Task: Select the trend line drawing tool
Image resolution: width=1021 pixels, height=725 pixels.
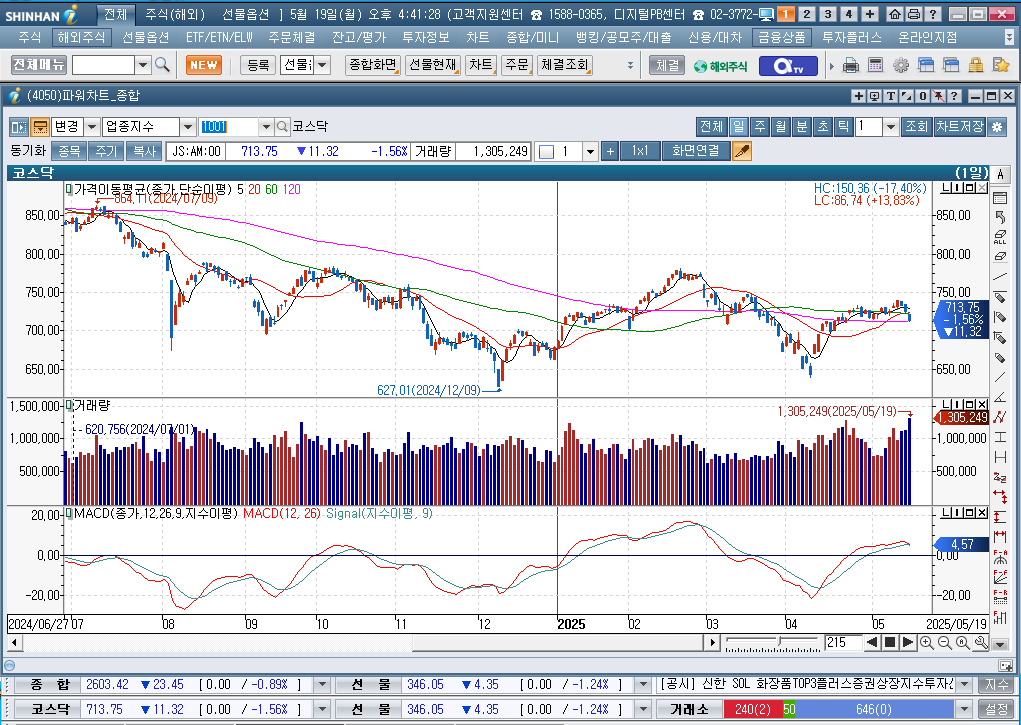Action: pyautogui.click(x=1000, y=277)
